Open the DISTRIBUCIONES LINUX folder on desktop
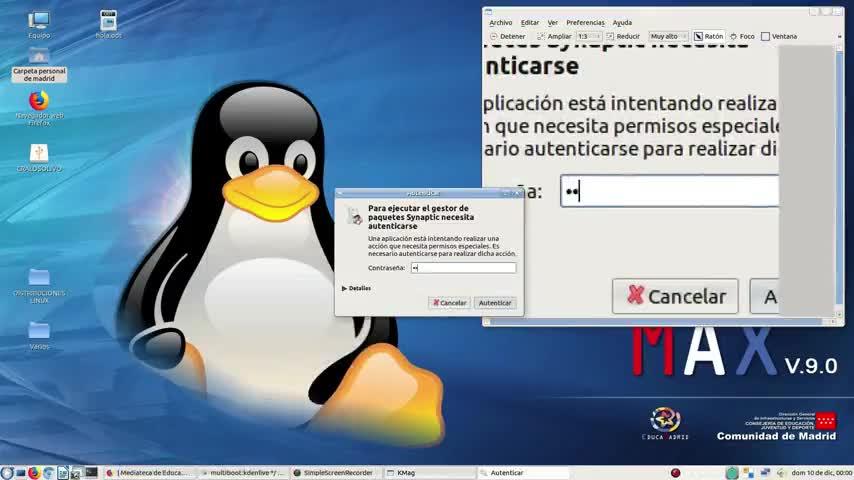Viewport: 854px width, 480px height. (39, 285)
